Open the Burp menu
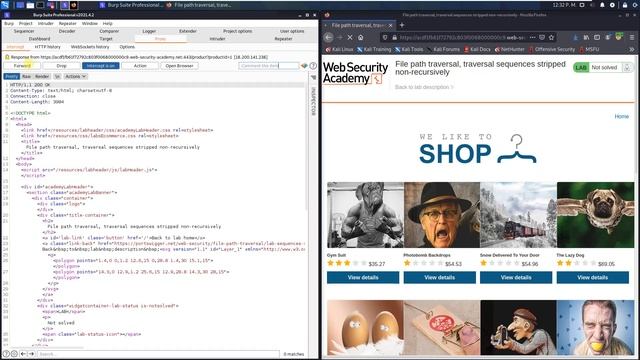Viewport: 640px width, 360px height. click(9, 24)
